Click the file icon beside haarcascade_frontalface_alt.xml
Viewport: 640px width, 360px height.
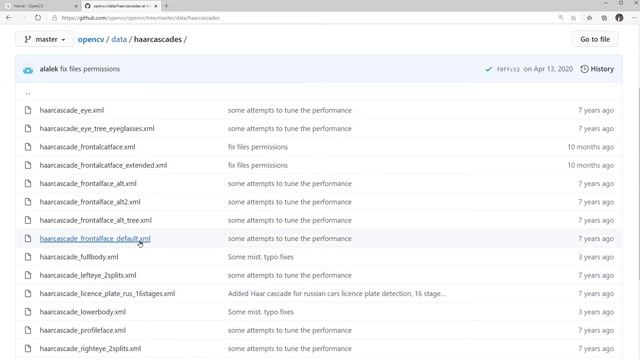[x=28, y=184]
